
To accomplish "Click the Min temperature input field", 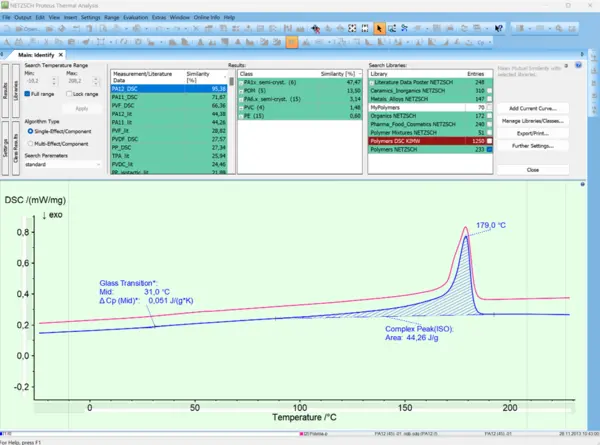I will (38, 81).
